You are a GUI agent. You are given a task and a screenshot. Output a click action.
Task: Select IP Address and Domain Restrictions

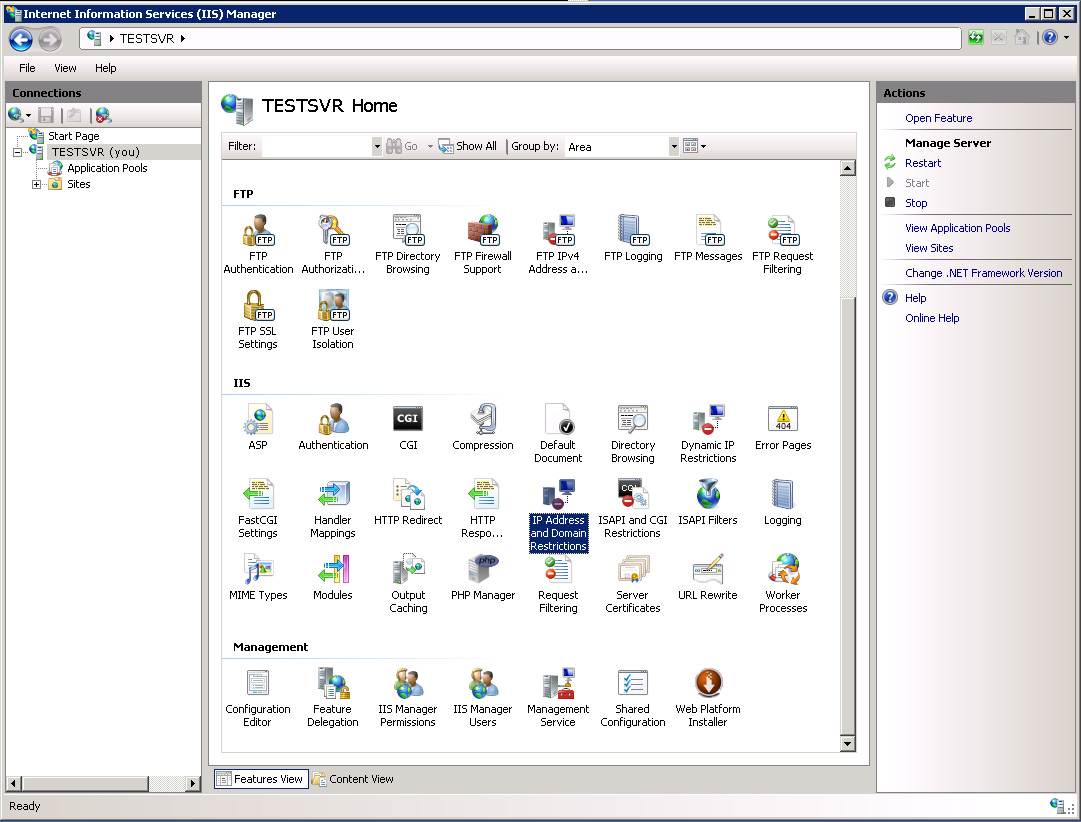pos(558,515)
